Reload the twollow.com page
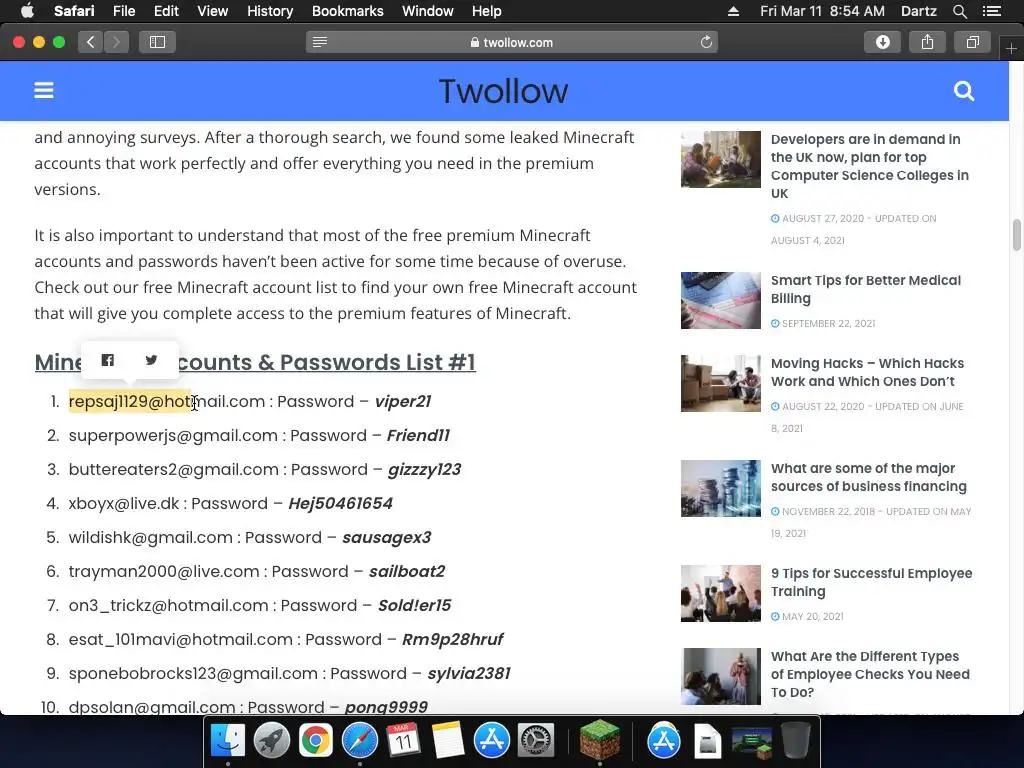 click(x=706, y=42)
